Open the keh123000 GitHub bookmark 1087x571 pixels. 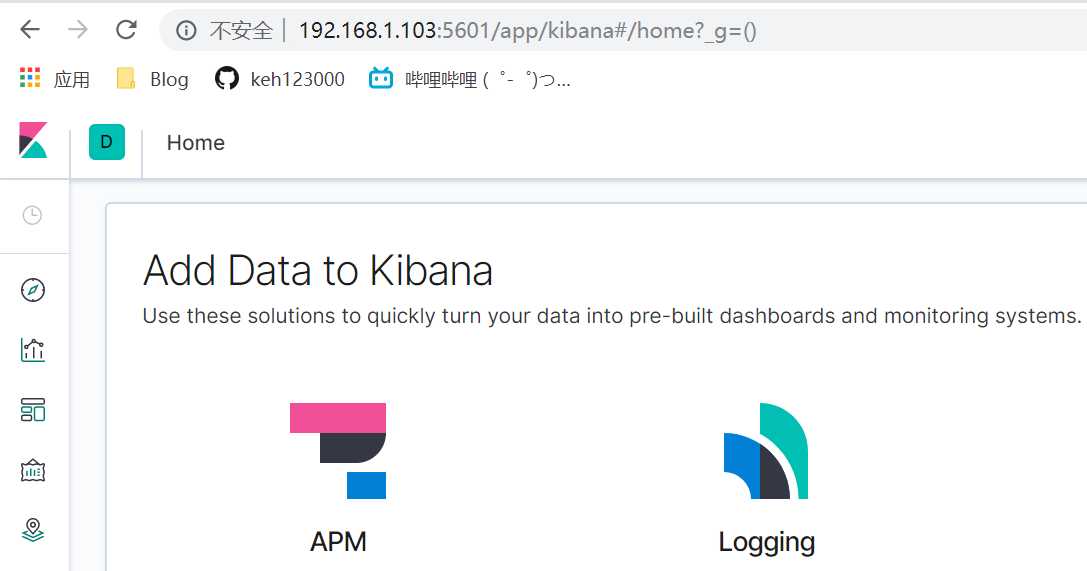(x=280, y=79)
